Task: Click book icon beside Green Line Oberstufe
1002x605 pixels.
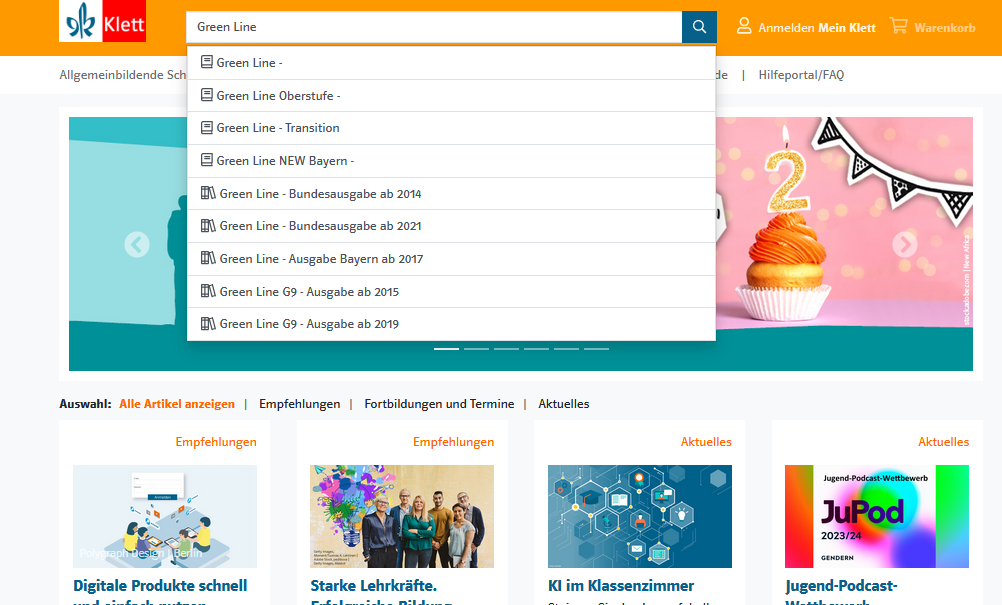Action: [207, 95]
